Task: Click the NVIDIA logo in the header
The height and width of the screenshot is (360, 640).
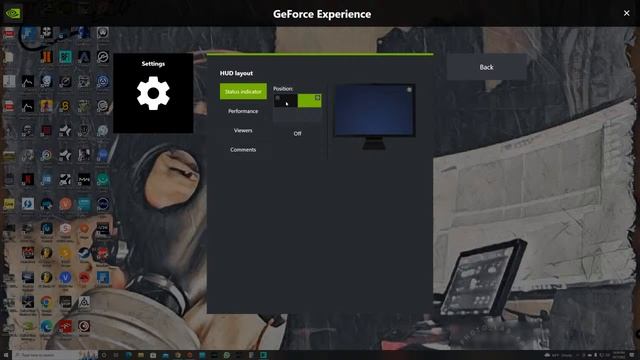Action: pyautogui.click(x=13, y=13)
